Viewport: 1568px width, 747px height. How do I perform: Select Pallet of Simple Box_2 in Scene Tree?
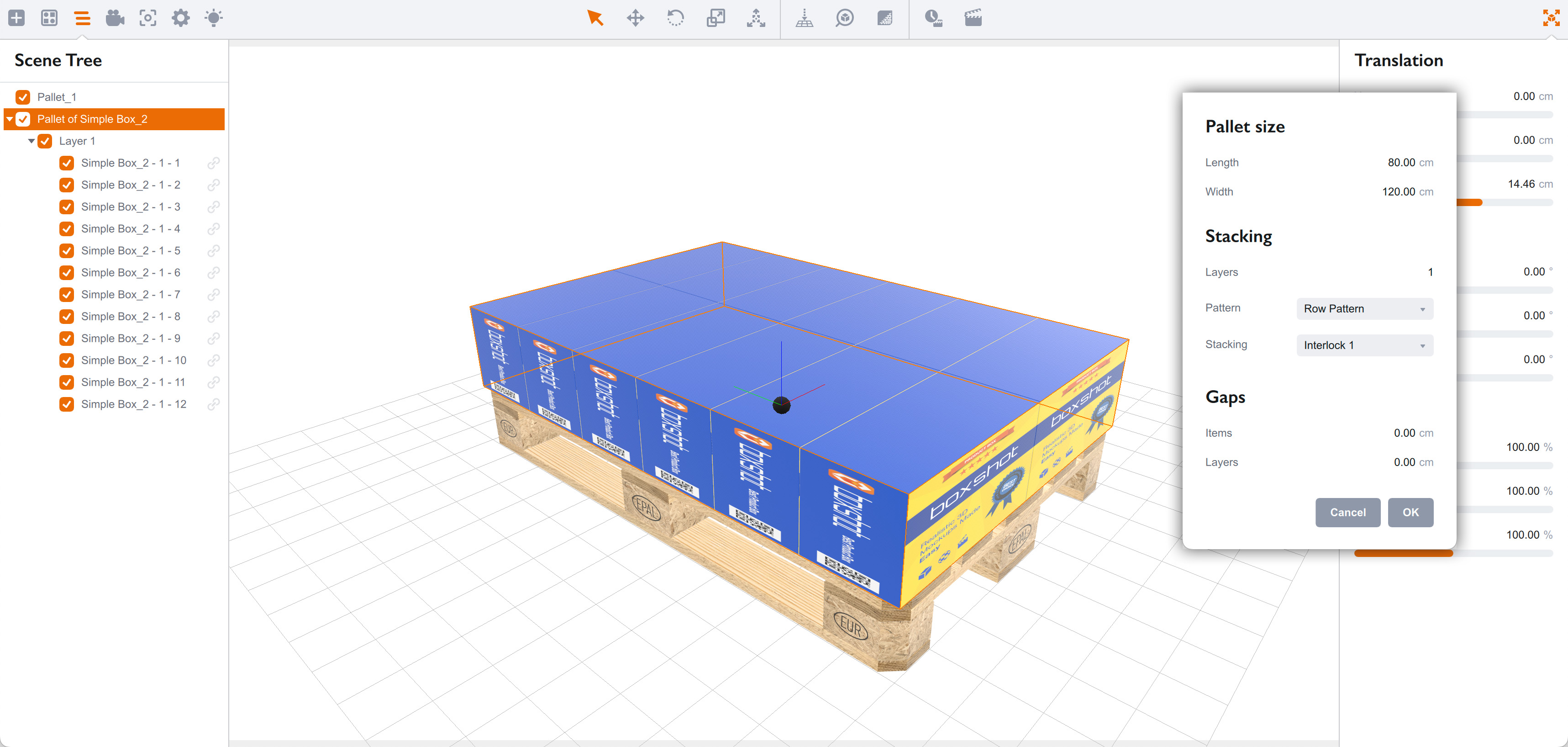tap(93, 119)
